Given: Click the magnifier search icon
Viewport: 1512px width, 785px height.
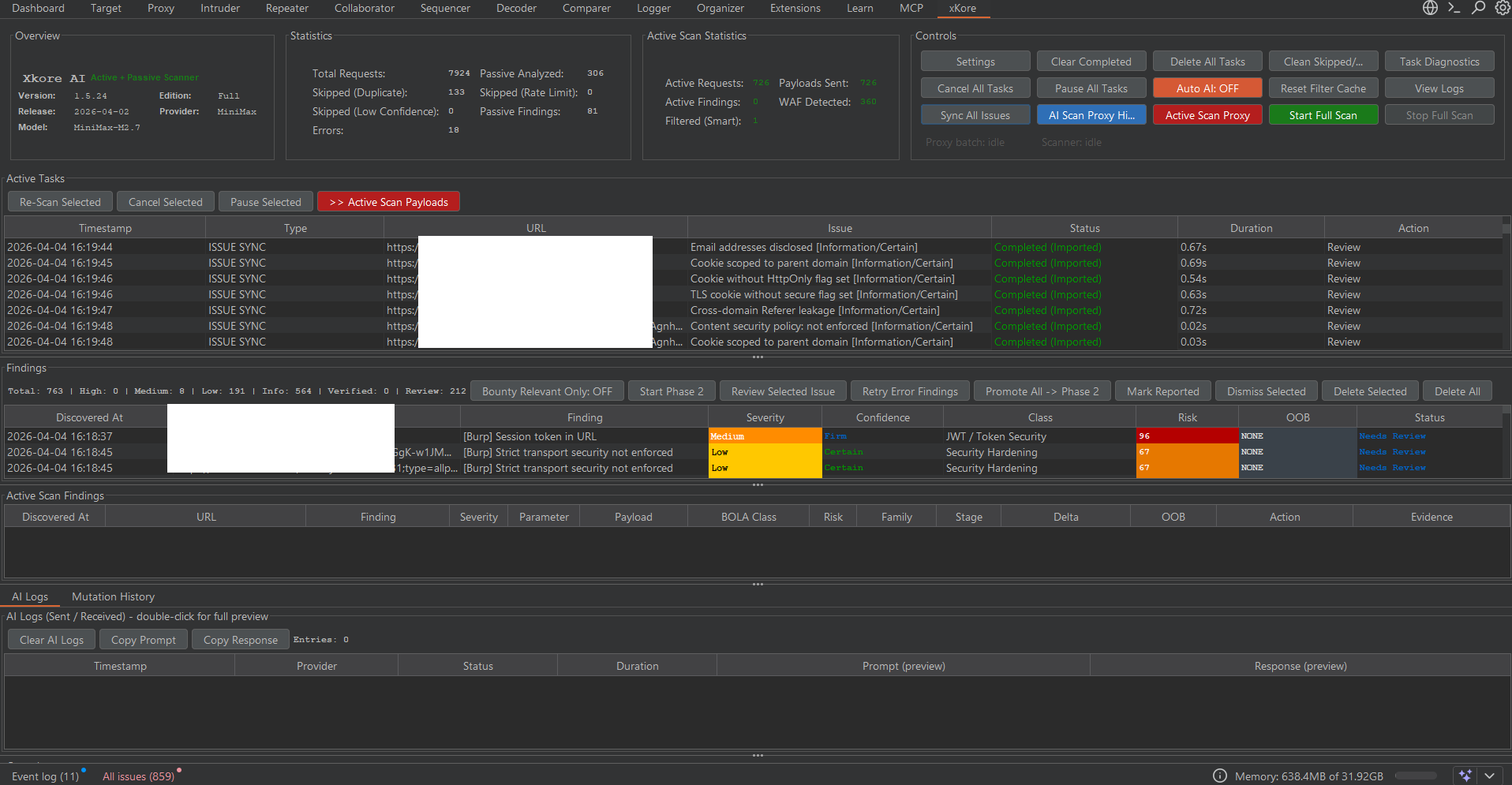Looking at the screenshot, I should point(1478,8).
